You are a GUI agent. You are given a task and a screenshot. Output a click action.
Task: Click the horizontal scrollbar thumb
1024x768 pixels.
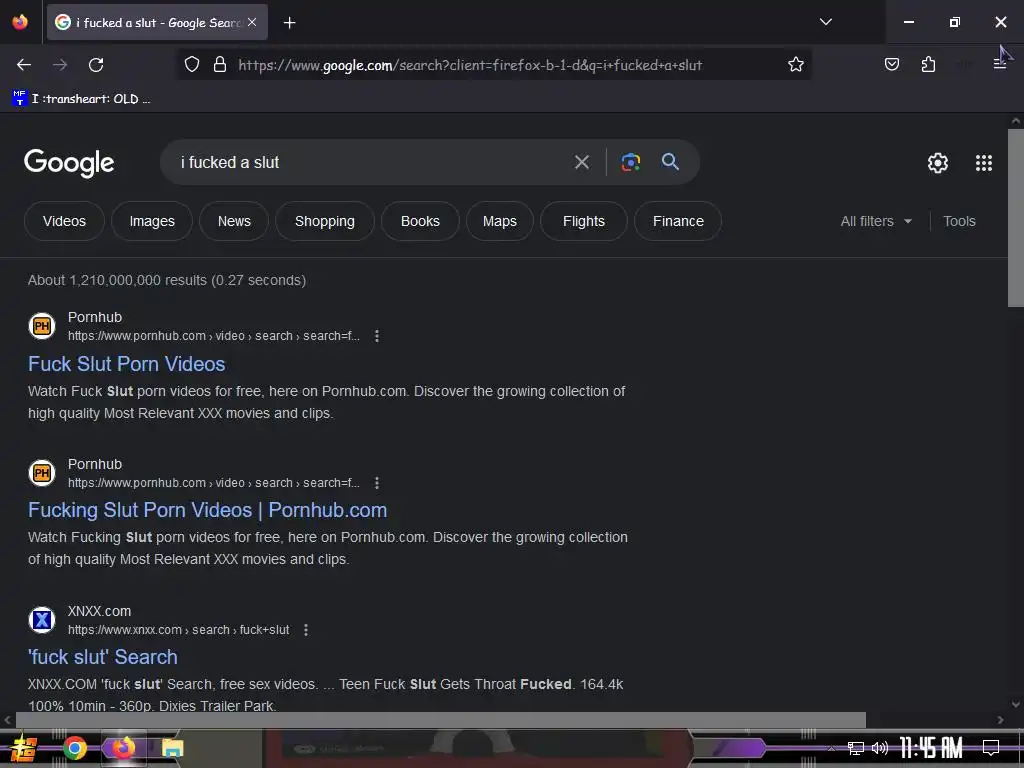tap(441, 720)
